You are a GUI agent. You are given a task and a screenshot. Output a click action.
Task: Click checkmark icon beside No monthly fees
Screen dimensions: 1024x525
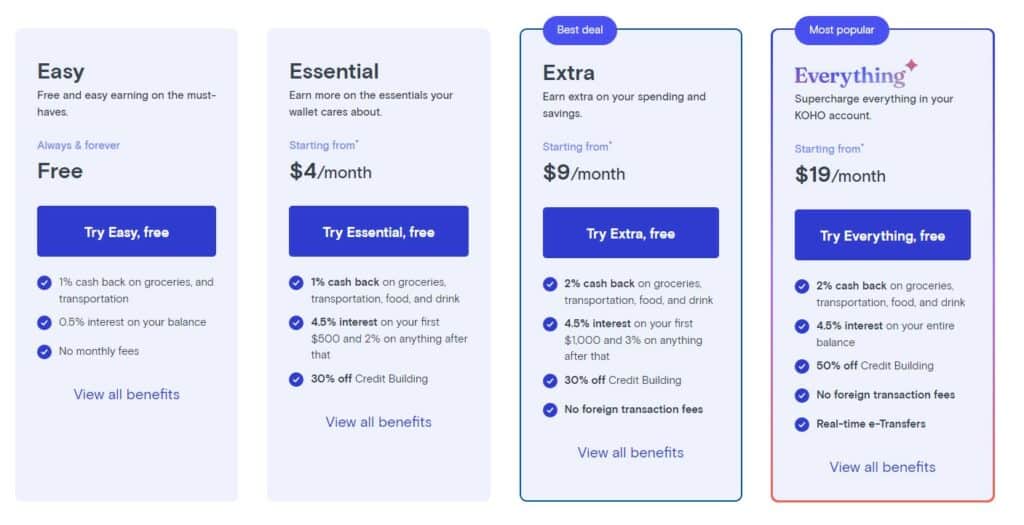pos(44,351)
